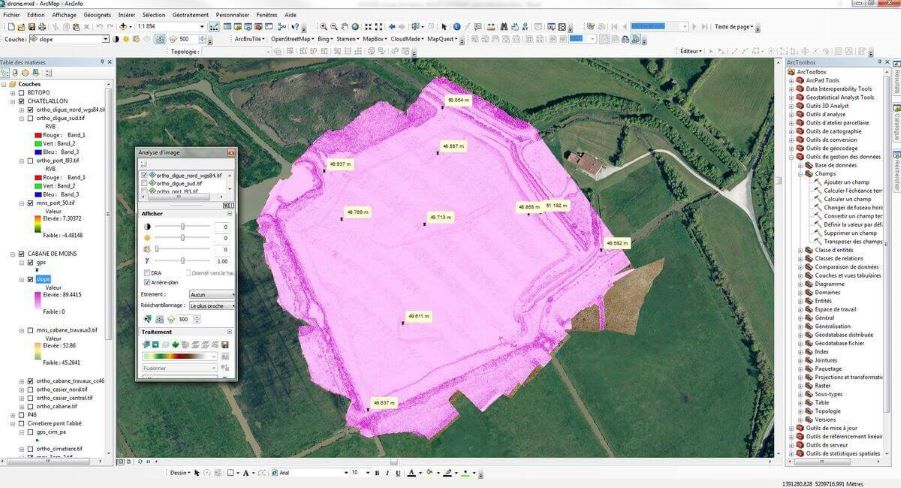Open the Fichier menu
901x488 pixels.
(11, 14)
